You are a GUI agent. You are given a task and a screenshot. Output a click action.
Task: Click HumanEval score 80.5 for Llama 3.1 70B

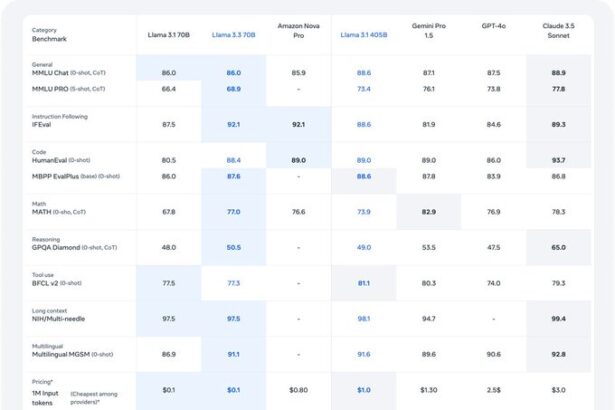(x=169, y=160)
